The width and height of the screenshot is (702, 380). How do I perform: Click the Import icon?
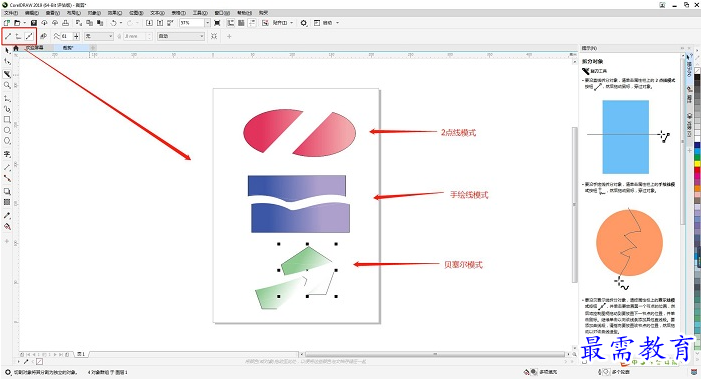point(150,23)
